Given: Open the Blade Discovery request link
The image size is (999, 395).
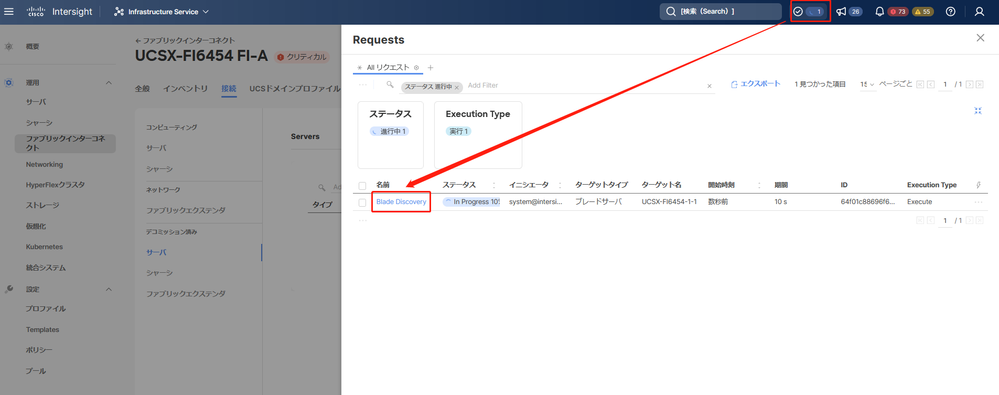Looking at the screenshot, I should 401,202.
